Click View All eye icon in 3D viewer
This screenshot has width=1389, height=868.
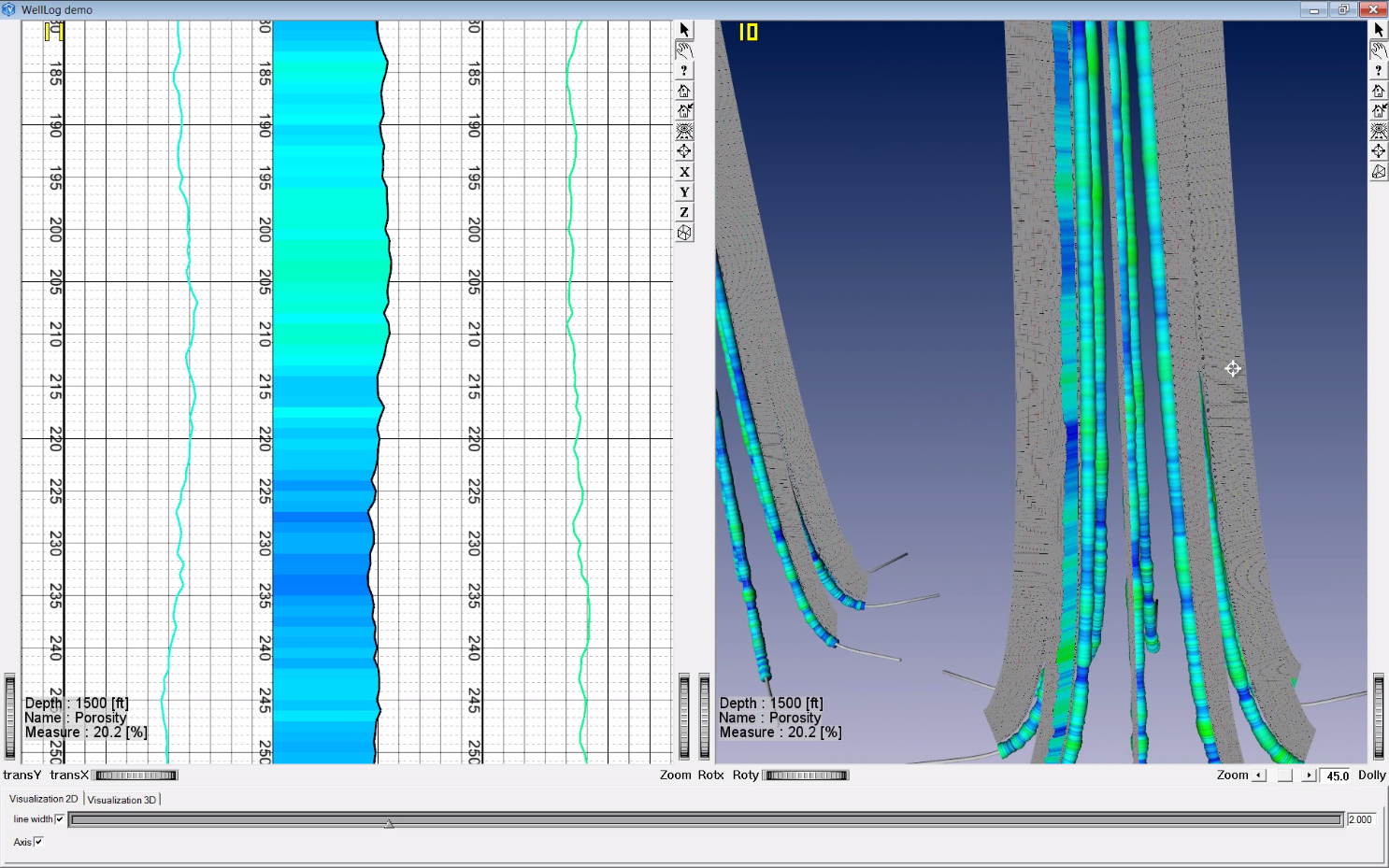1379,132
